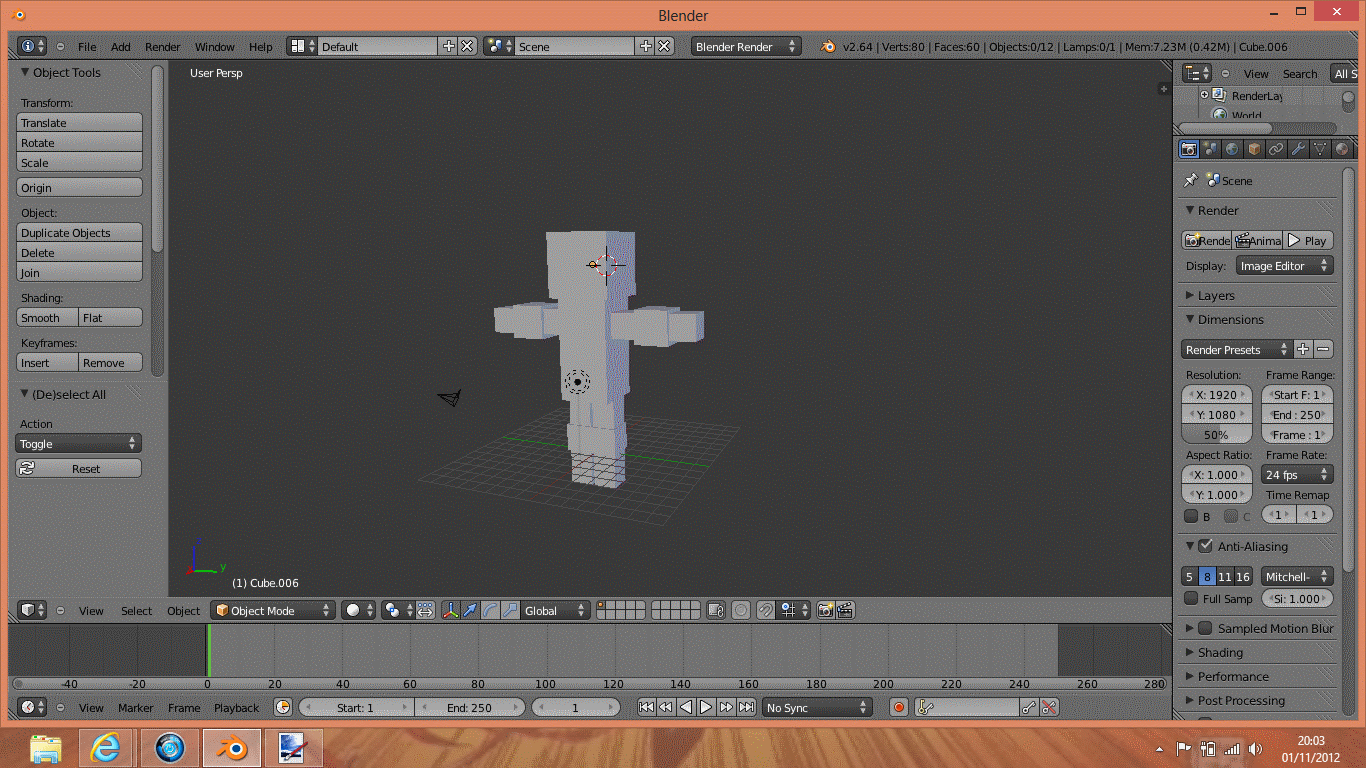Open the Object Mode dropdown
1366x768 pixels.
pos(272,610)
